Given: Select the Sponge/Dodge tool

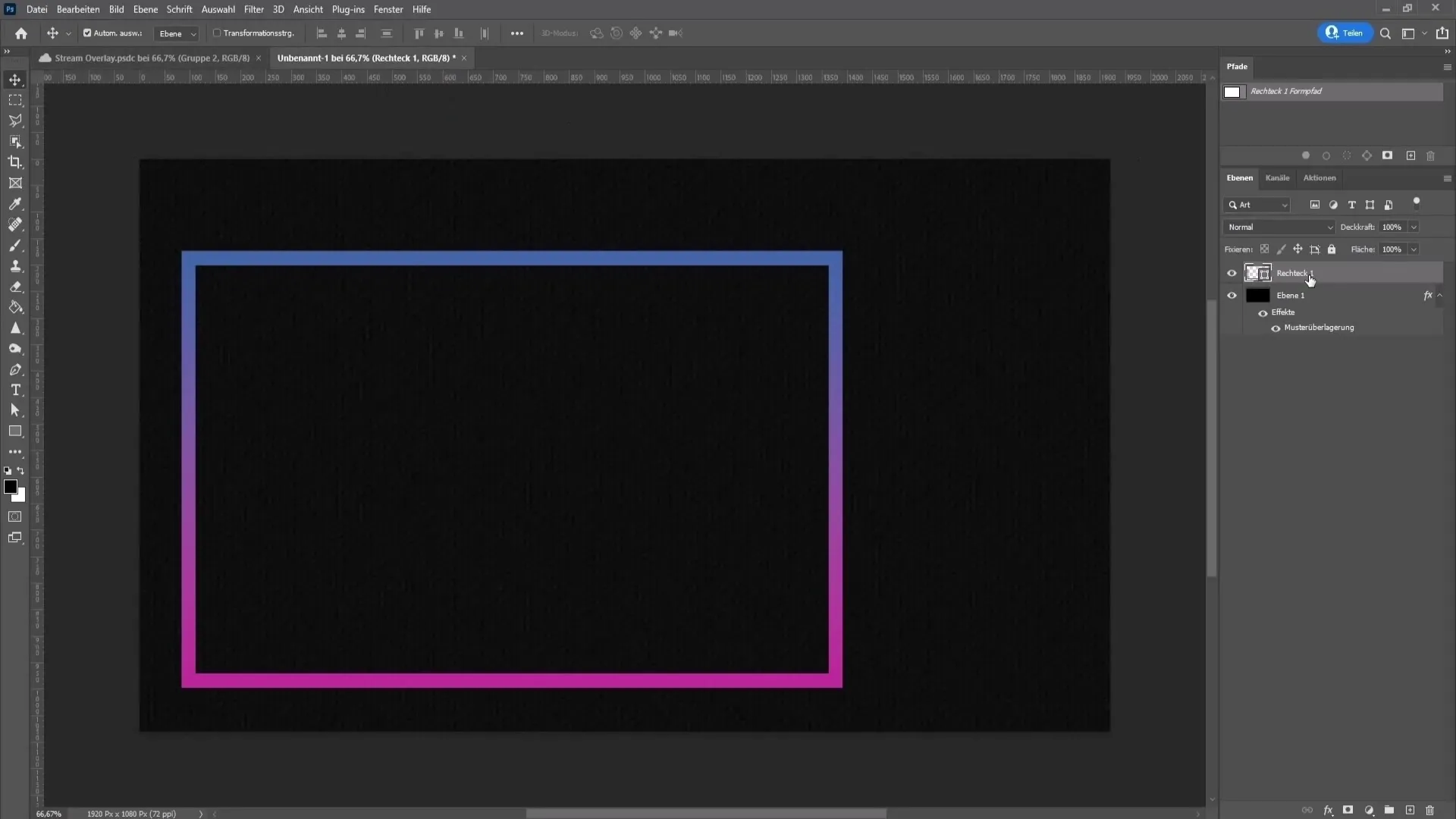Looking at the screenshot, I should pos(15,349).
